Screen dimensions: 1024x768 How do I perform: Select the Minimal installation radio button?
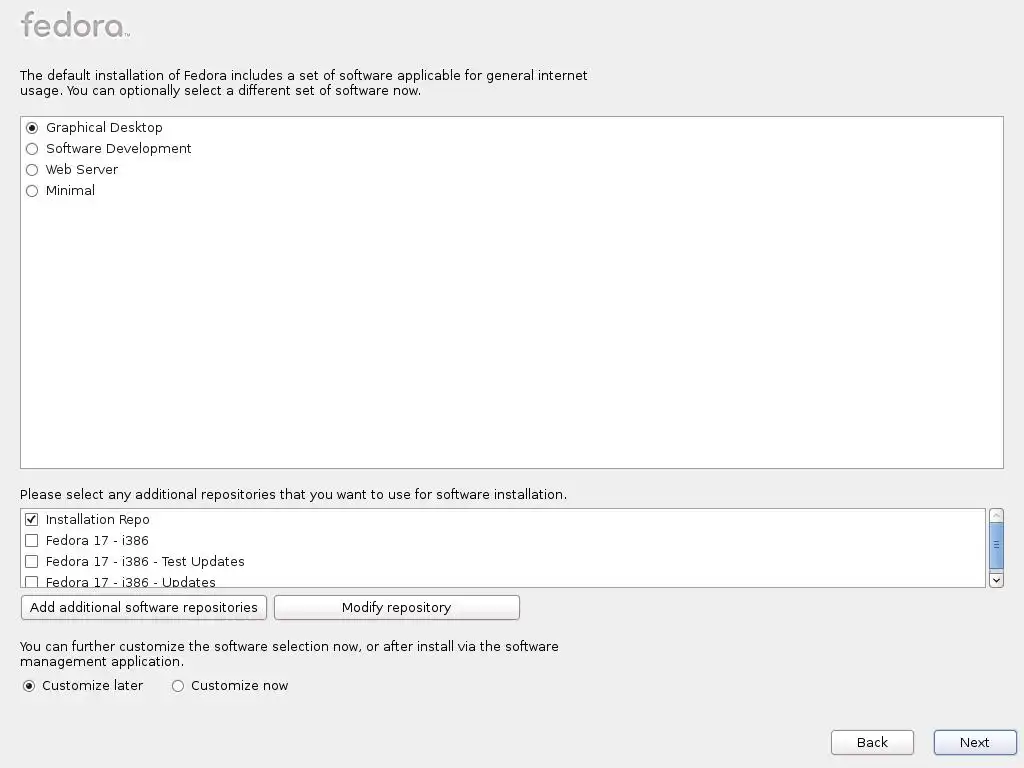click(32, 191)
